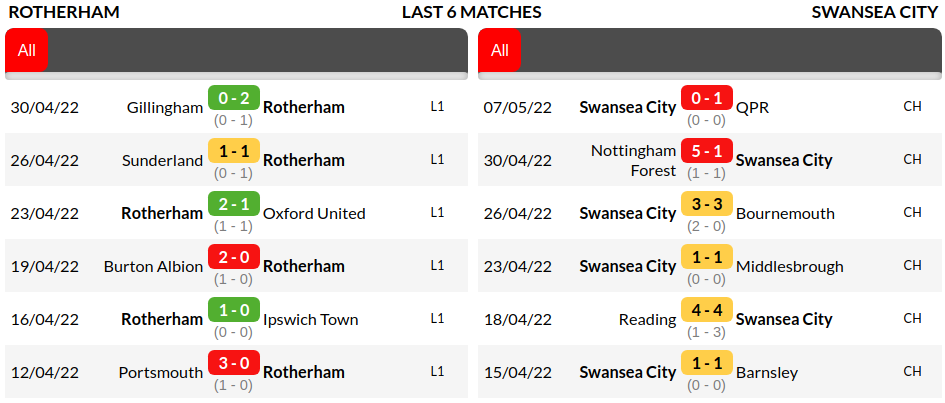The image size is (945, 403).
Task: Click the 3 - 3 Swansea vs Bournemouth score
Action: pos(707,204)
